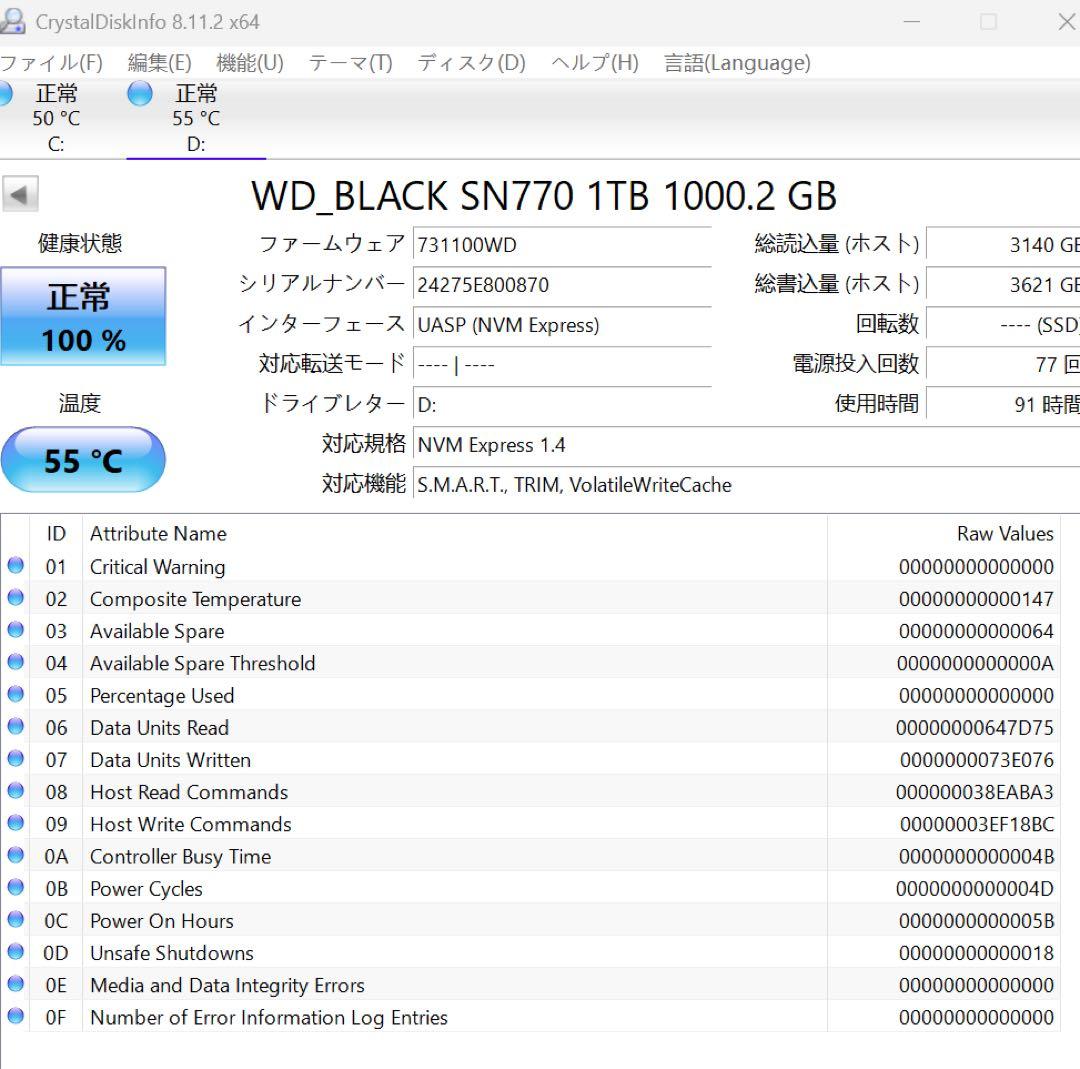Select the Composite Temperature attribute row
This screenshot has height=1069, width=1080.
[400, 599]
